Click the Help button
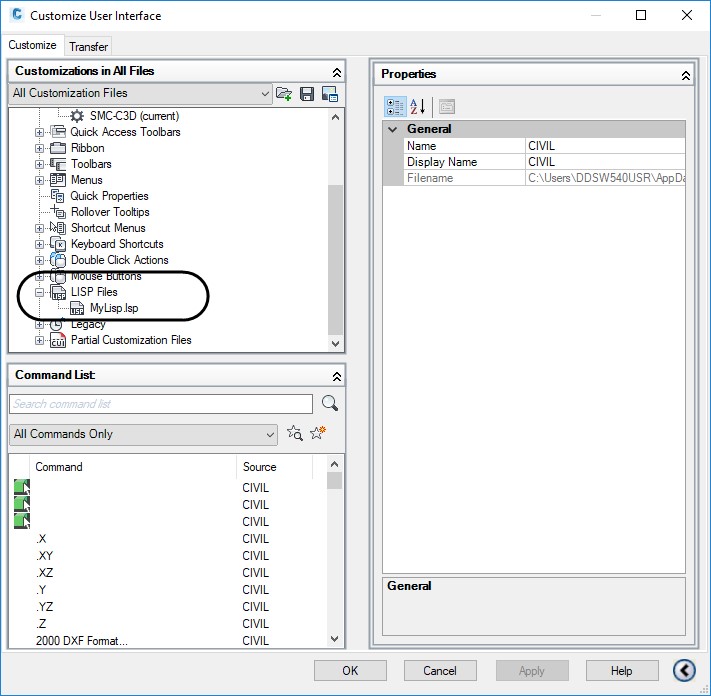 (622, 671)
